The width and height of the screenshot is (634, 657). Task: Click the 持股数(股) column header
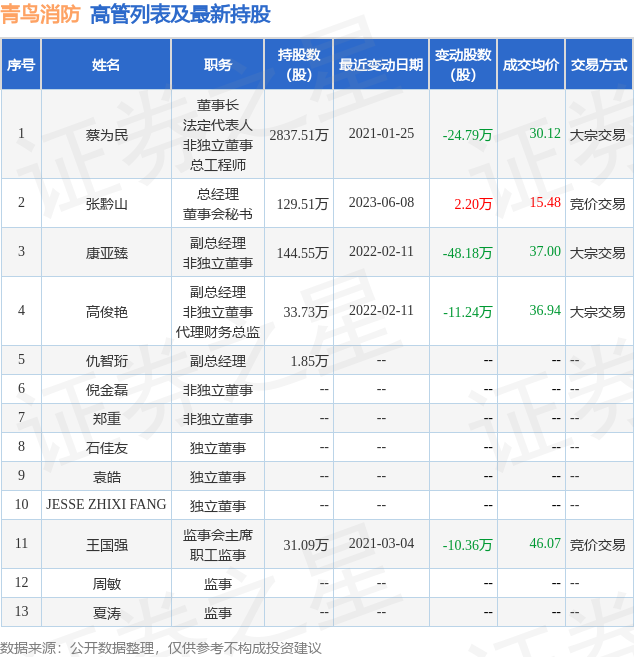point(298,65)
